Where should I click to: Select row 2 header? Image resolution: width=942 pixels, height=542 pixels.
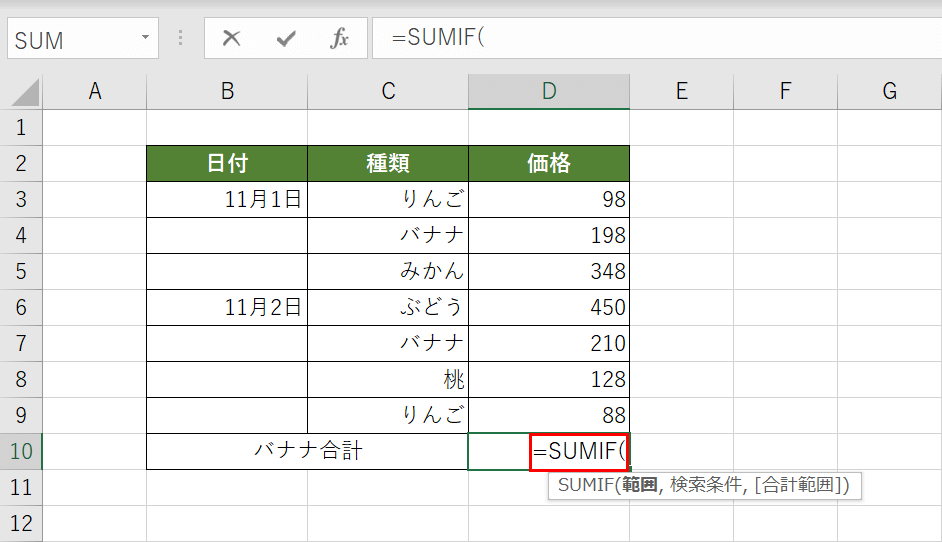(21, 163)
